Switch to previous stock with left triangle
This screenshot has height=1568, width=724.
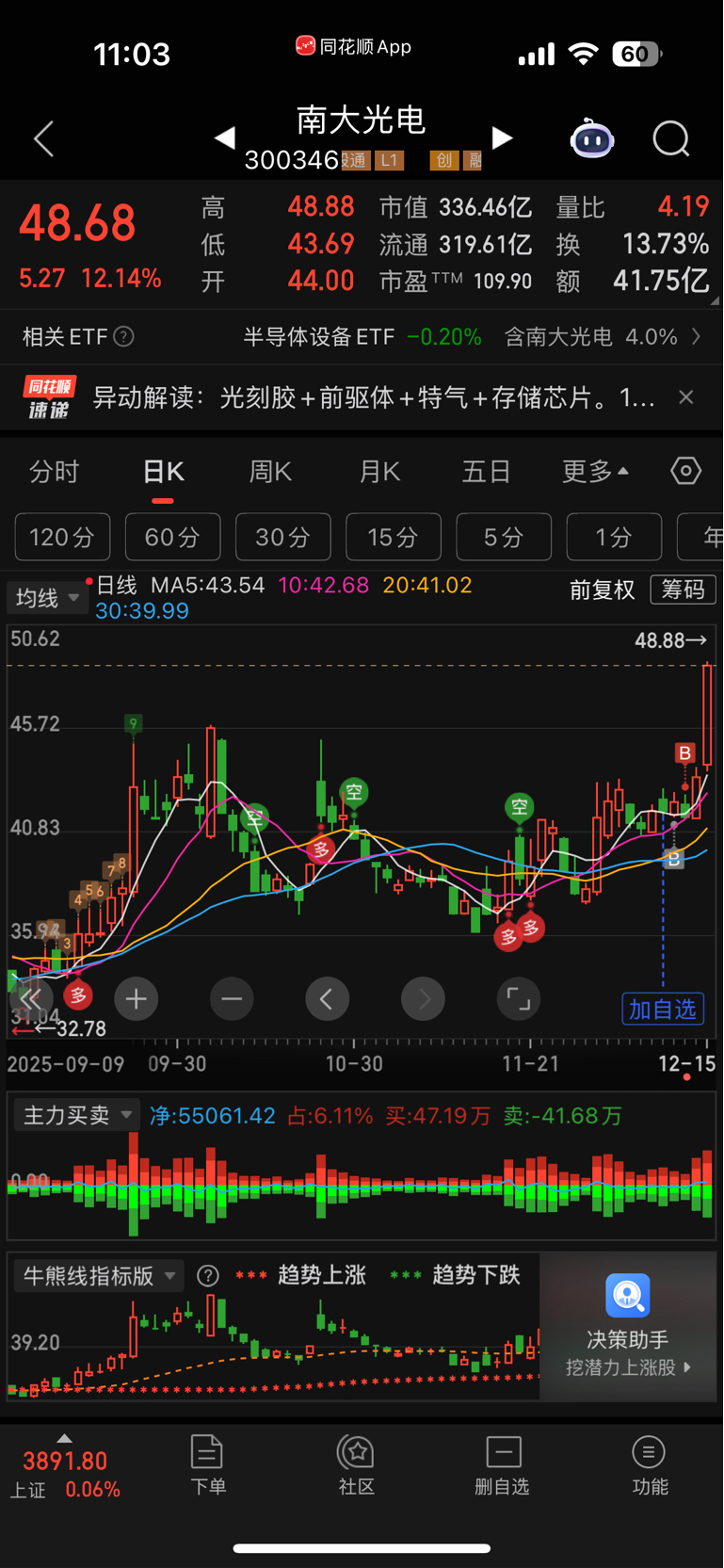tap(224, 138)
